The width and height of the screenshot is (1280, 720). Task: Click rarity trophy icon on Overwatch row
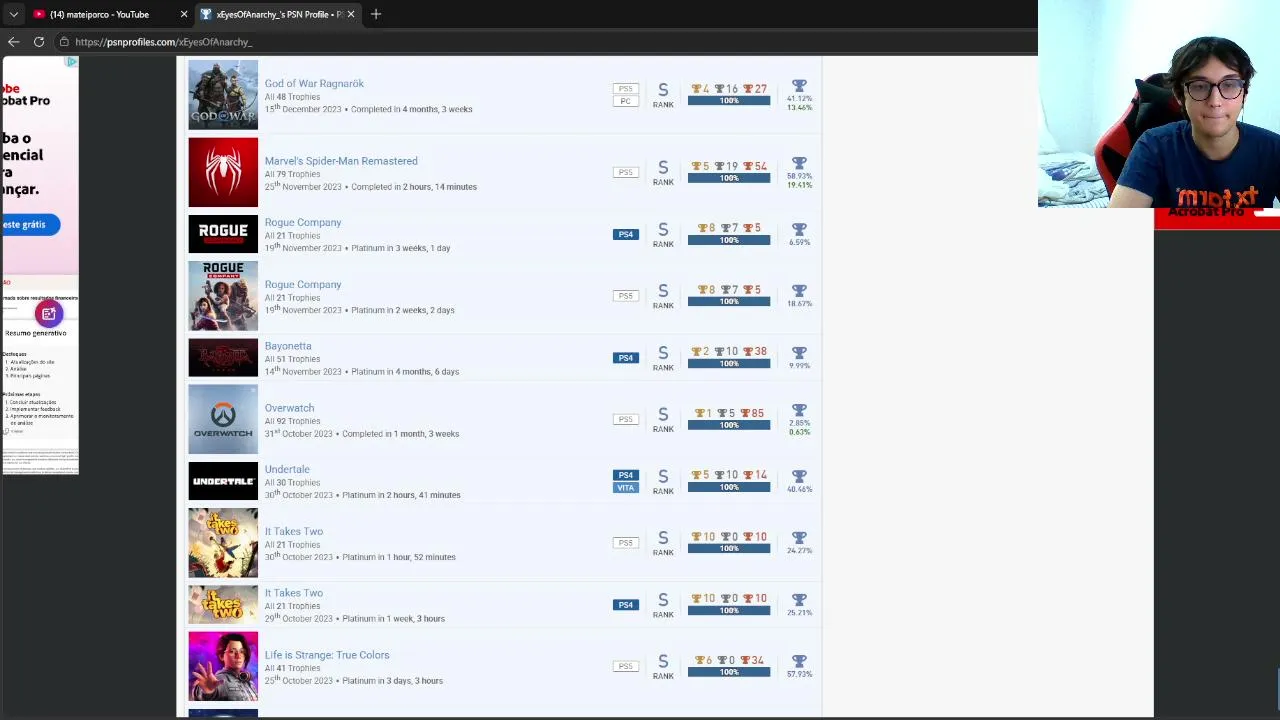click(799, 411)
